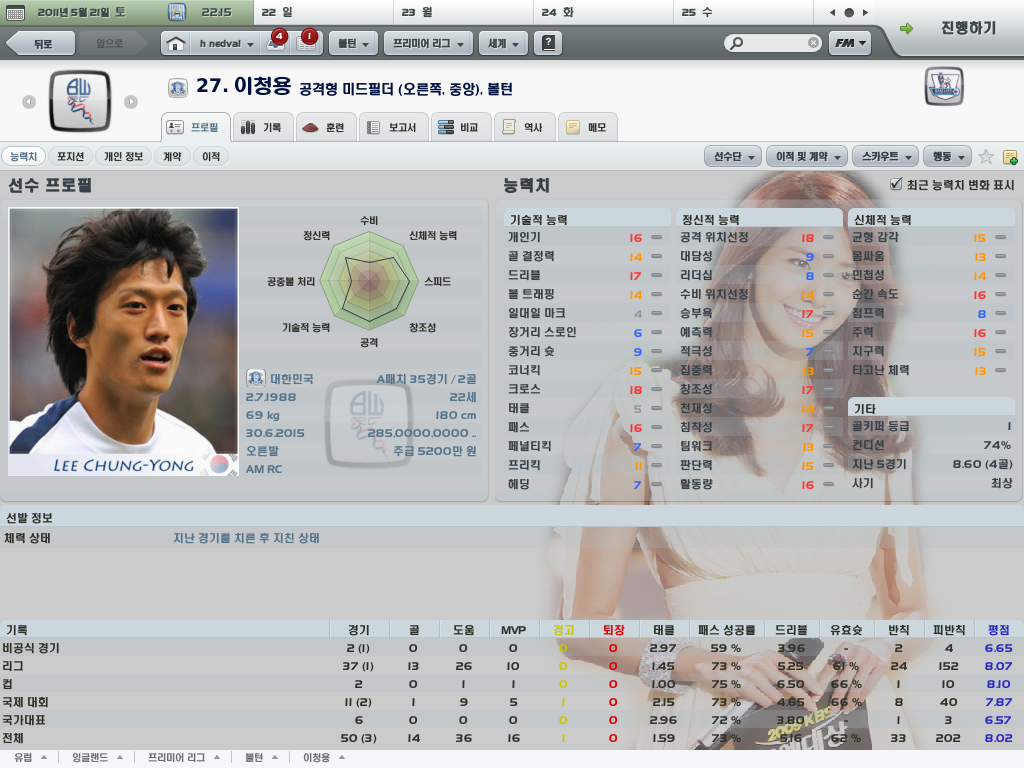Screen dimensions: 1024x768
Task: Add player to favorites with star icon
Action: tap(986, 157)
